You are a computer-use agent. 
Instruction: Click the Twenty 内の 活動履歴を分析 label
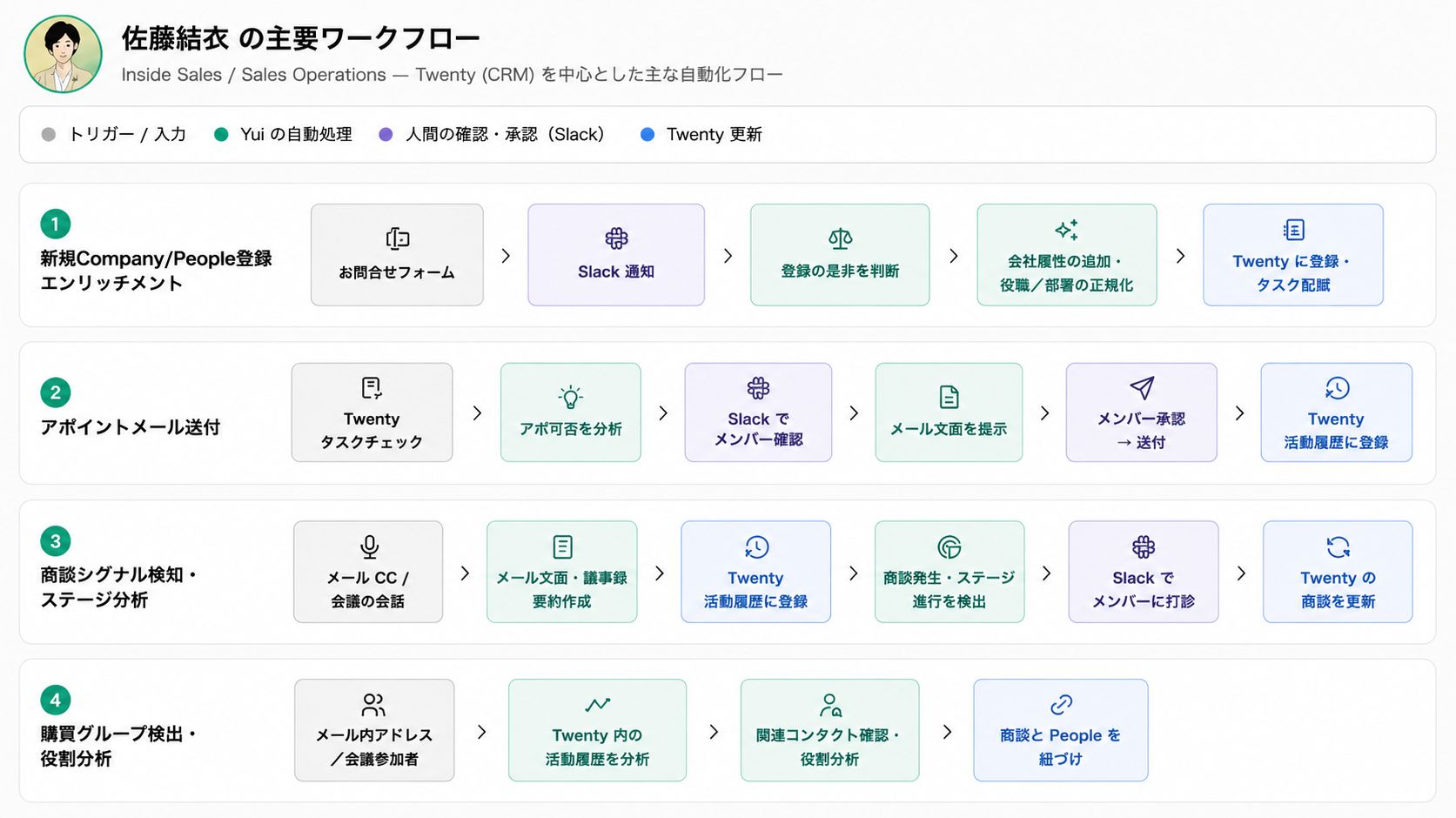(x=597, y=748)
